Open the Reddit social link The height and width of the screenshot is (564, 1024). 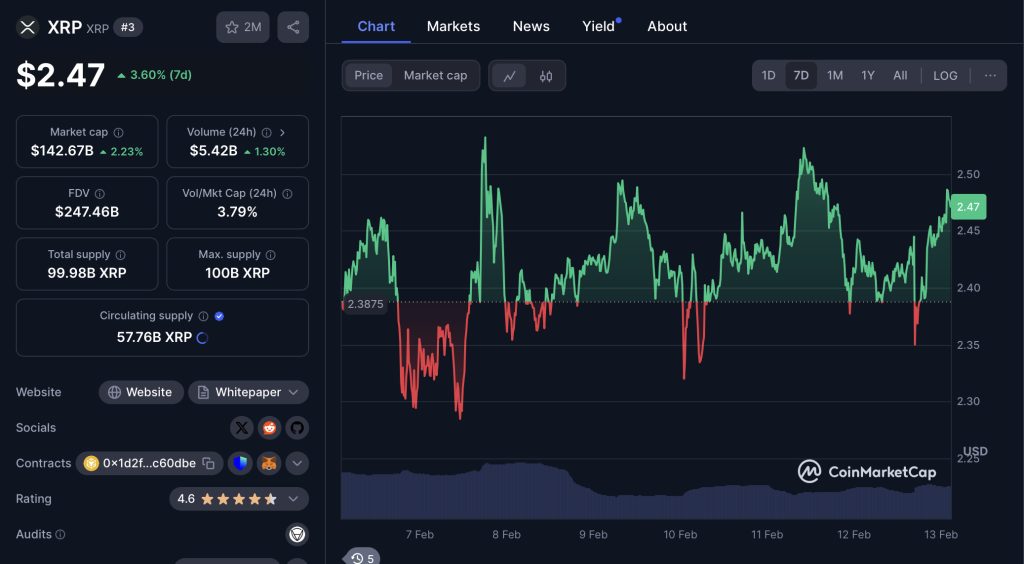pos(269,428)
